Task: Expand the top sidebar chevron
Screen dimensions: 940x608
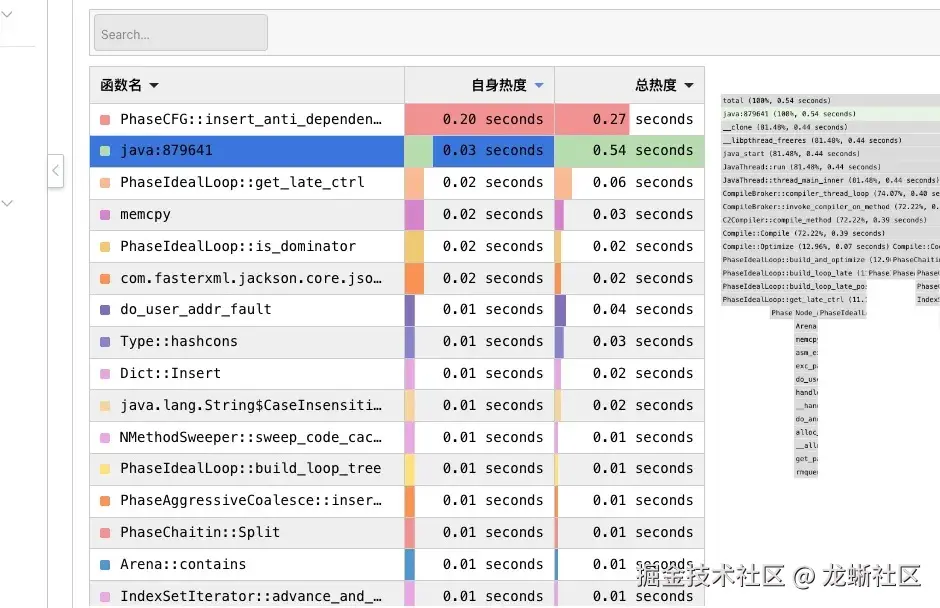Action: point(7,13)
